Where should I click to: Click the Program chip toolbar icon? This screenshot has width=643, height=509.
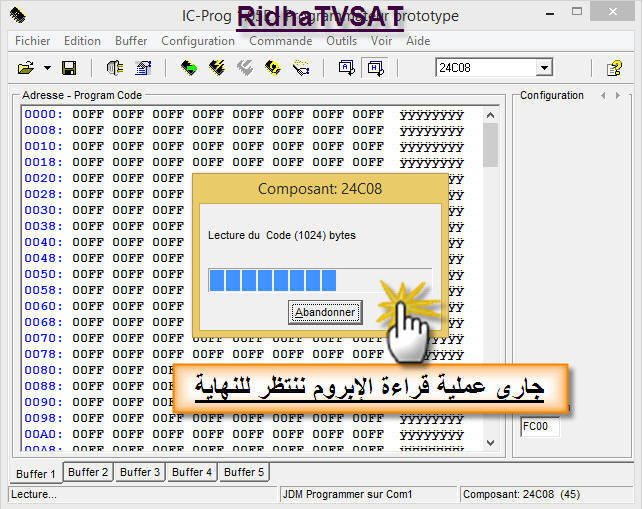[216, 68]
